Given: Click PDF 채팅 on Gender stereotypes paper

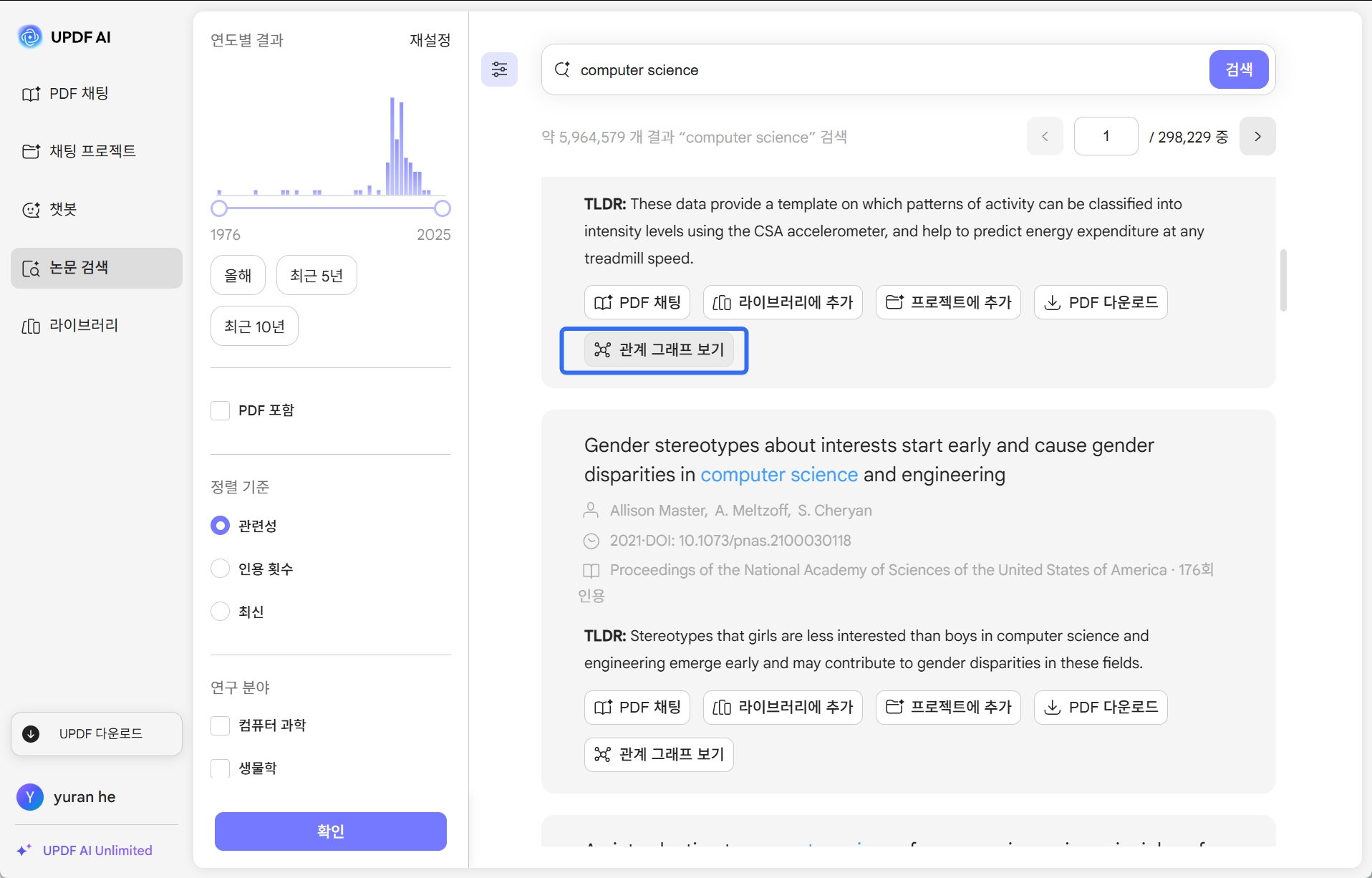Looking at the screenshot, I should pyautogui.click(x=637, y=708).
